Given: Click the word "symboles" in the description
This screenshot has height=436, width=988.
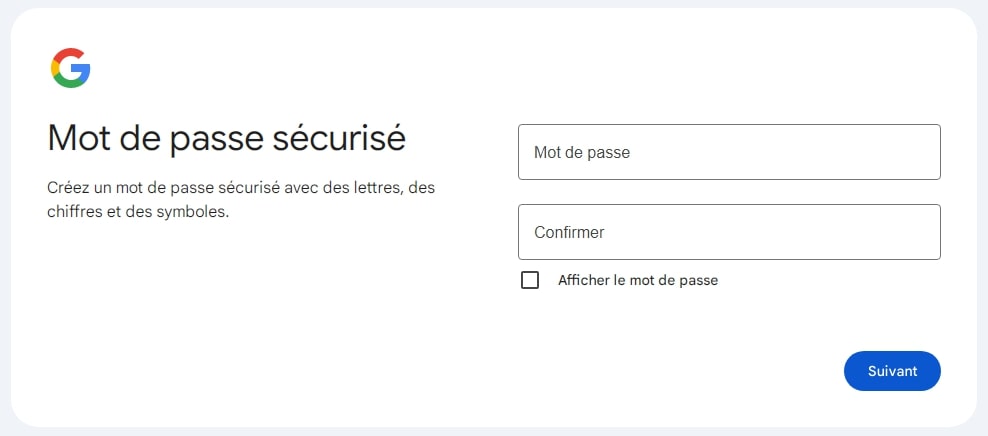Looking at the screenshot, I should point(197,212).
